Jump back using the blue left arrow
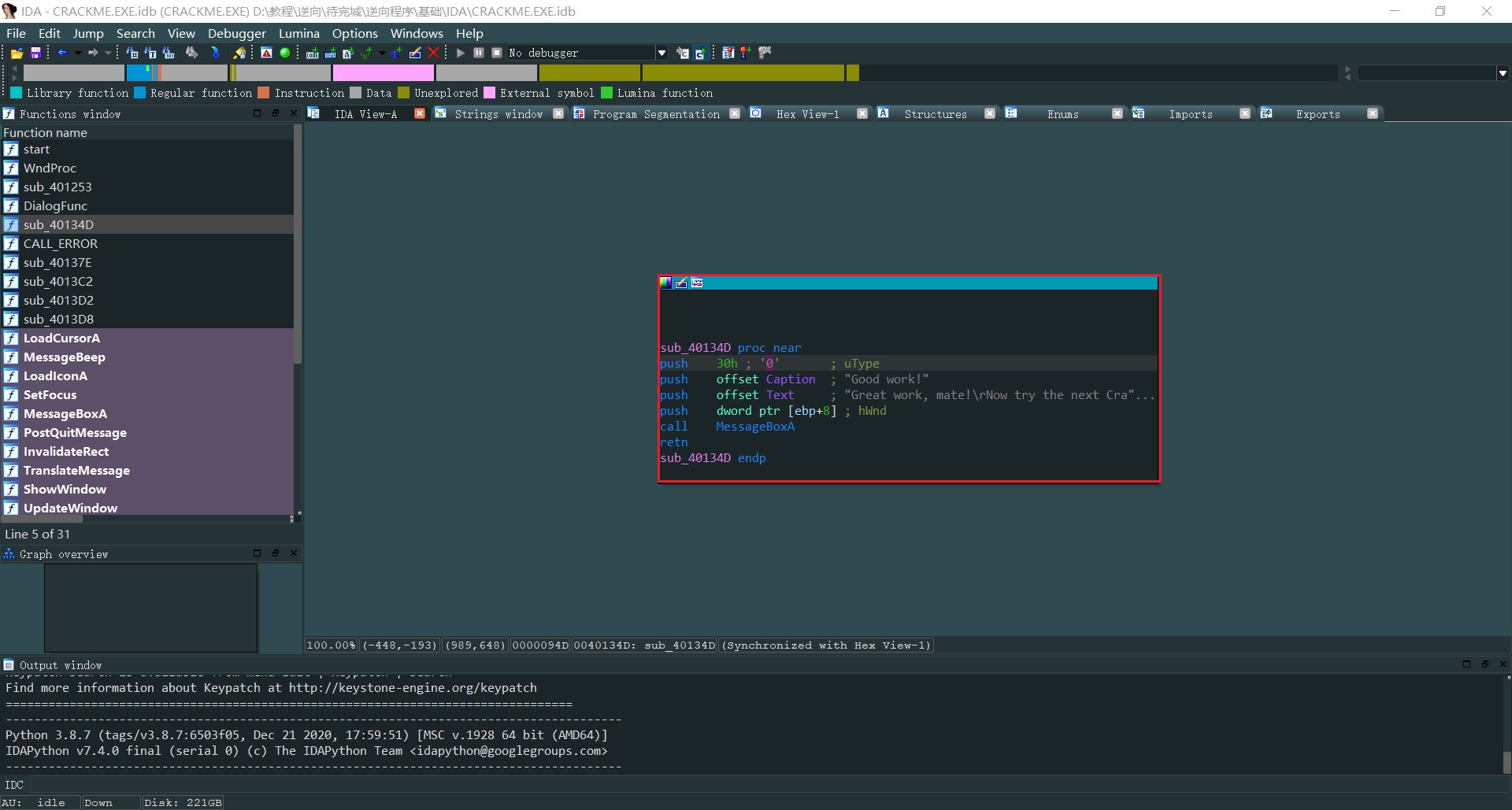This screenshot has height=810, width=1512. (62, 53)
